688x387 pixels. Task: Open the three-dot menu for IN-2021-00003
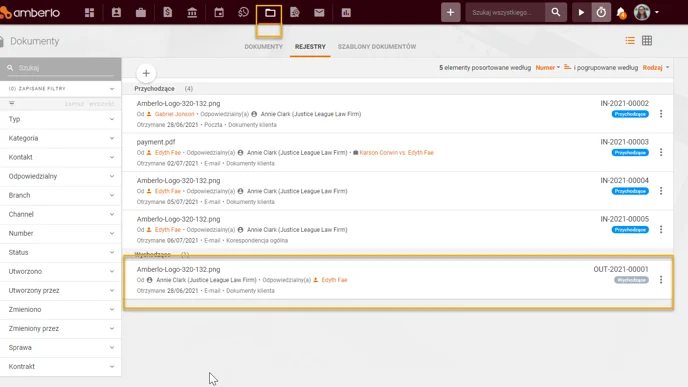coord(661,153)
